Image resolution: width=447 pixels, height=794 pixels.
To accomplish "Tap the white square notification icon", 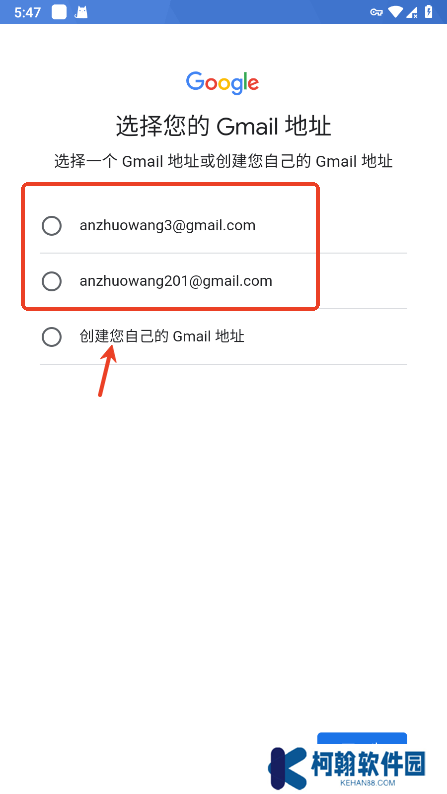I will (x=59, y=12).
